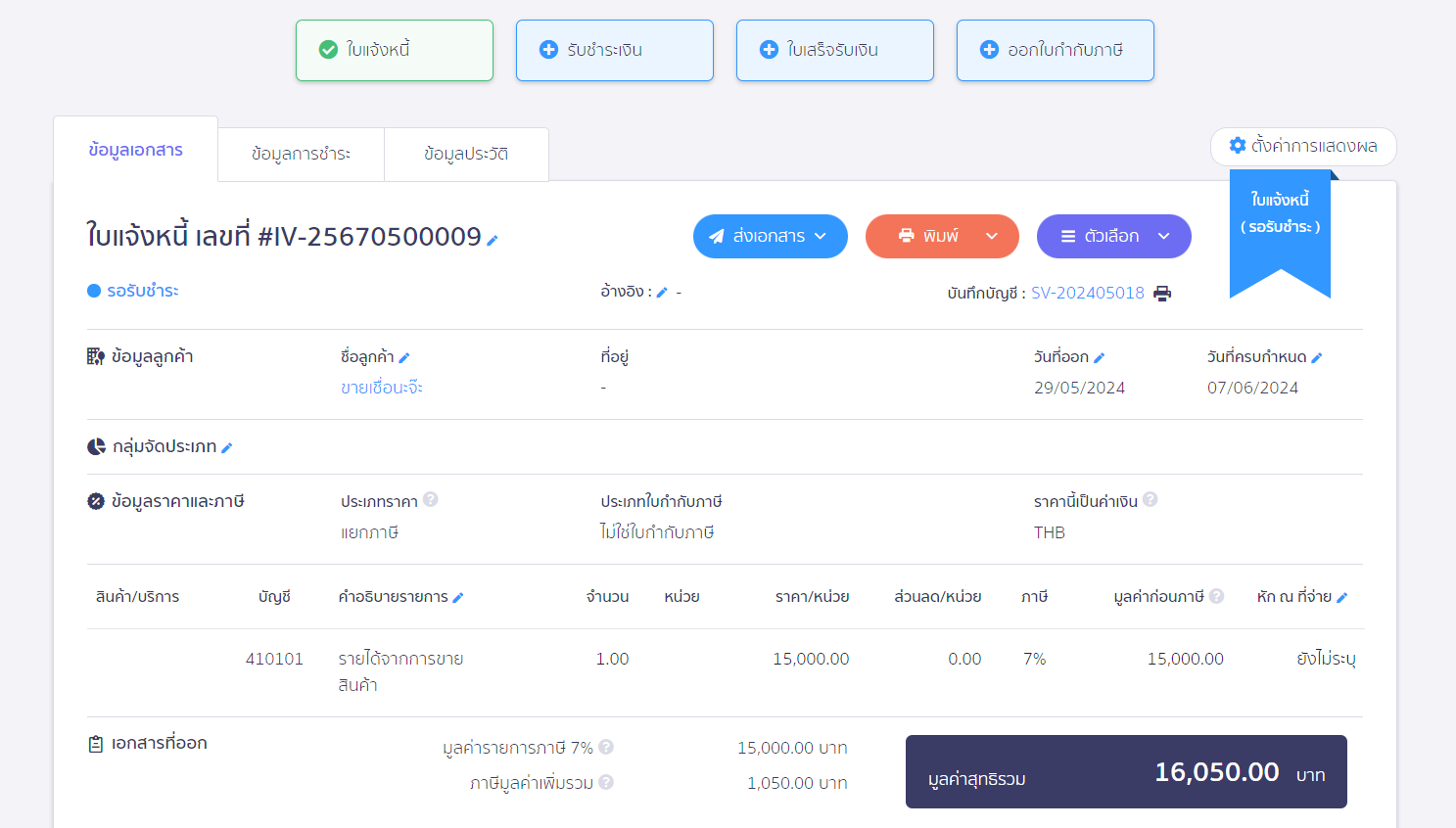The height and width of the screenshot is (828, 1456).
Task: Click account code 410101
Action: (274, 659)
